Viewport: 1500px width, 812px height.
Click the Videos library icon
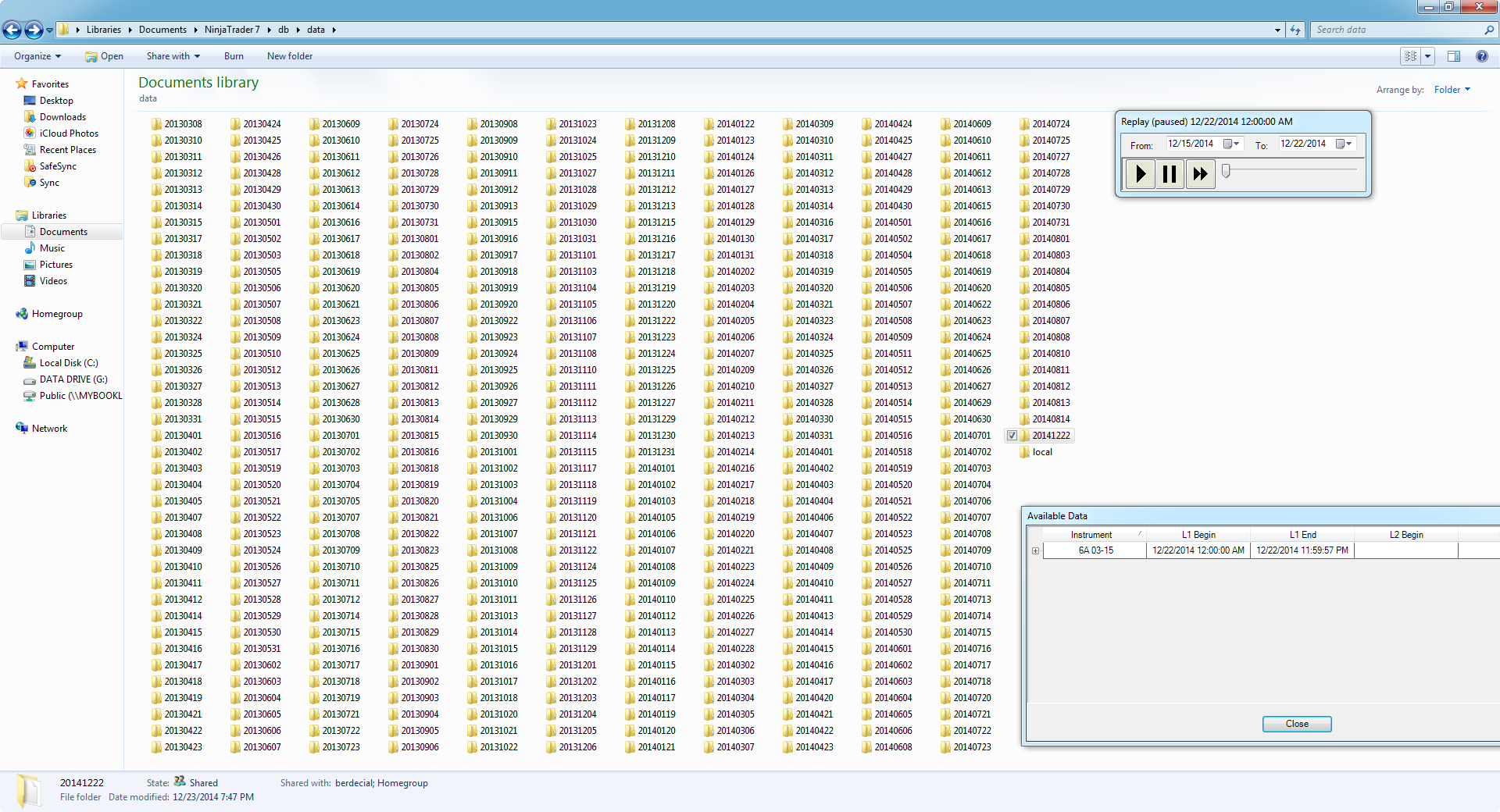click(30, 281)
